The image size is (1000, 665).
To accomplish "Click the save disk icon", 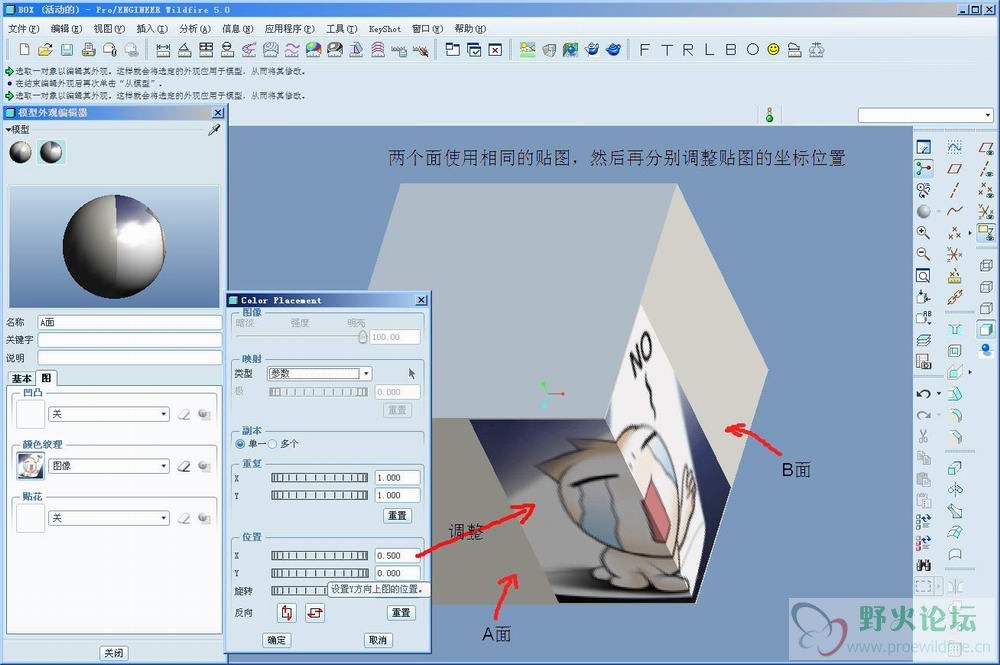I will coord(67,50).
